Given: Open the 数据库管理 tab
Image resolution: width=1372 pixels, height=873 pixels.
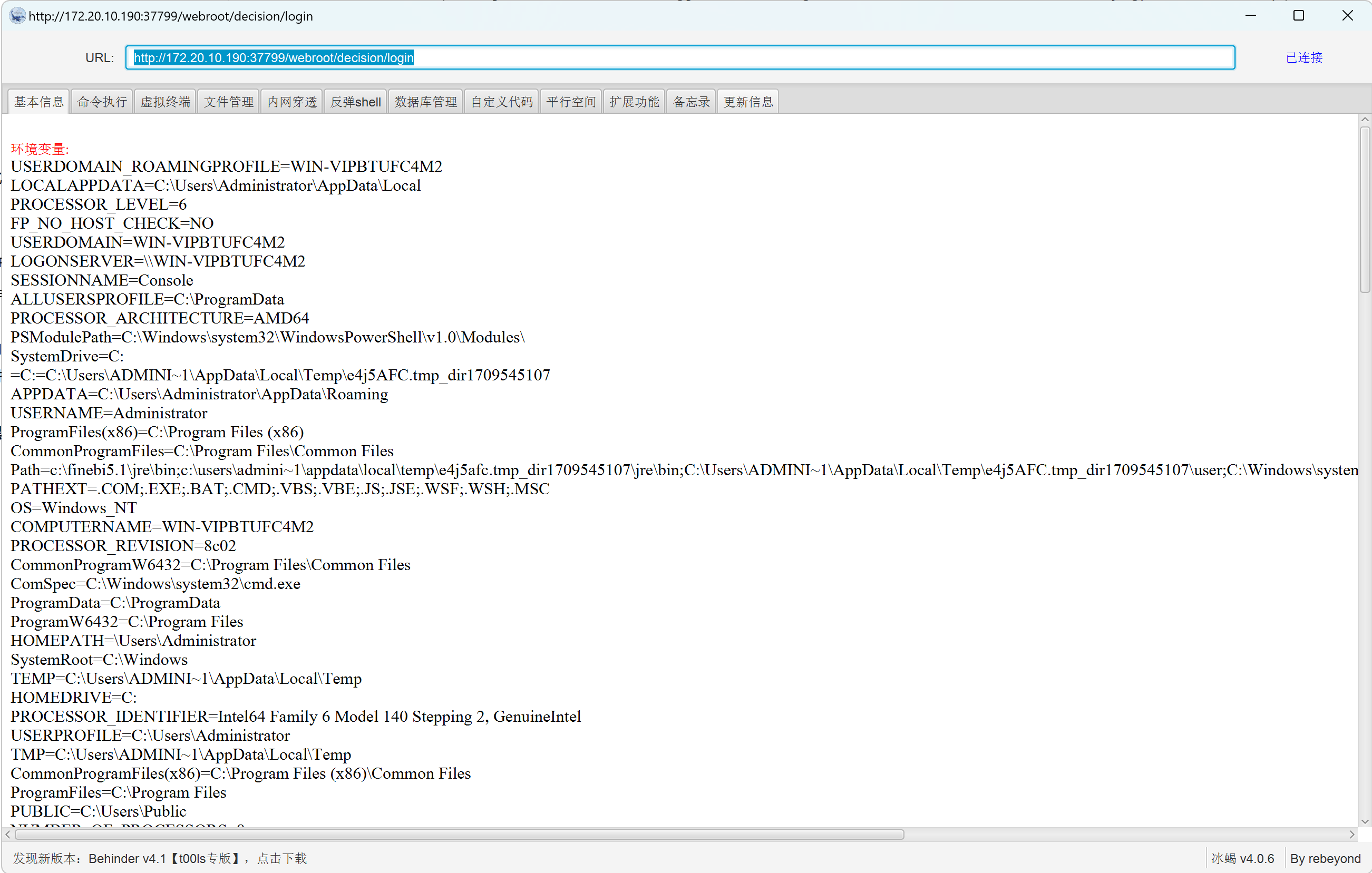Looking at the screenshot, I should pyautogui.click(x=425, y=102).
